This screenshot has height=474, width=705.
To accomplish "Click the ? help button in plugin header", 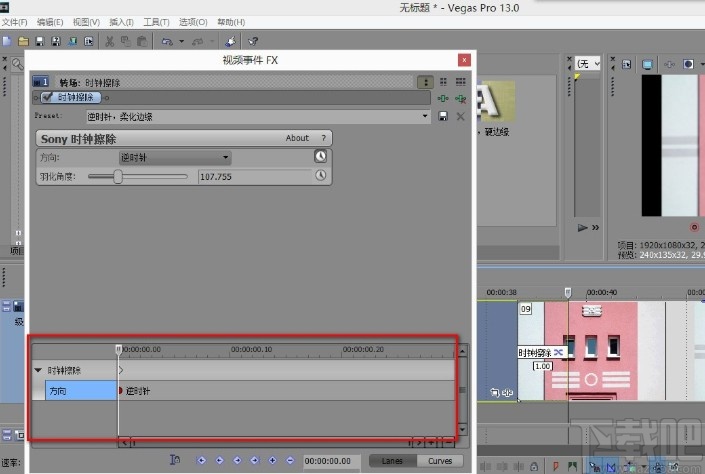I will click(323, 138).
